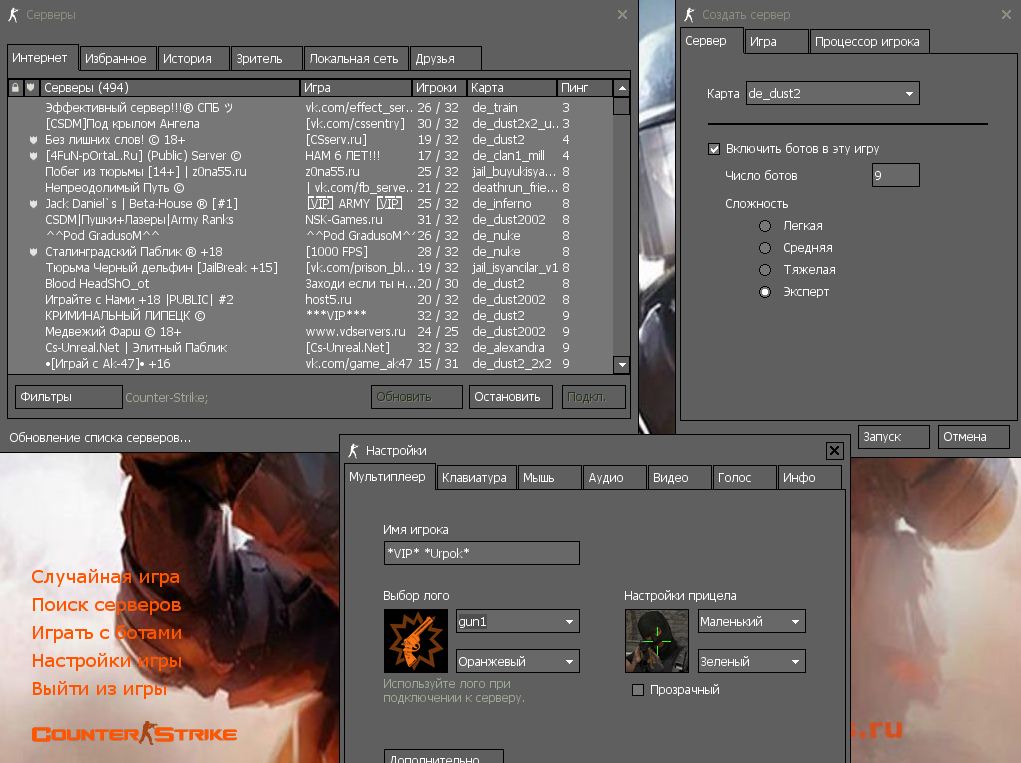Select the 'Эффективный сервер!!!® СПБ' server row
Image resolution: width=1021 pixels, height=763 pixels.
310,107
